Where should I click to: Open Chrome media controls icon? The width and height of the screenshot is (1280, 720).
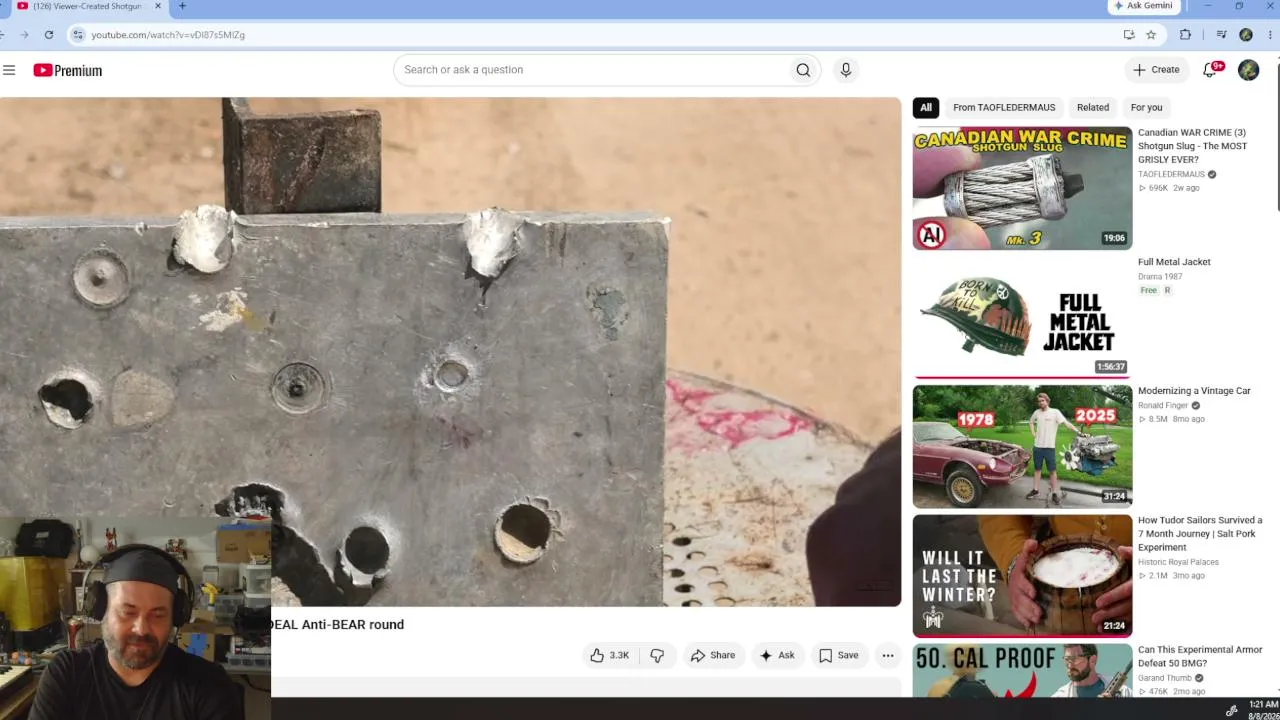tap(1221, 35)
